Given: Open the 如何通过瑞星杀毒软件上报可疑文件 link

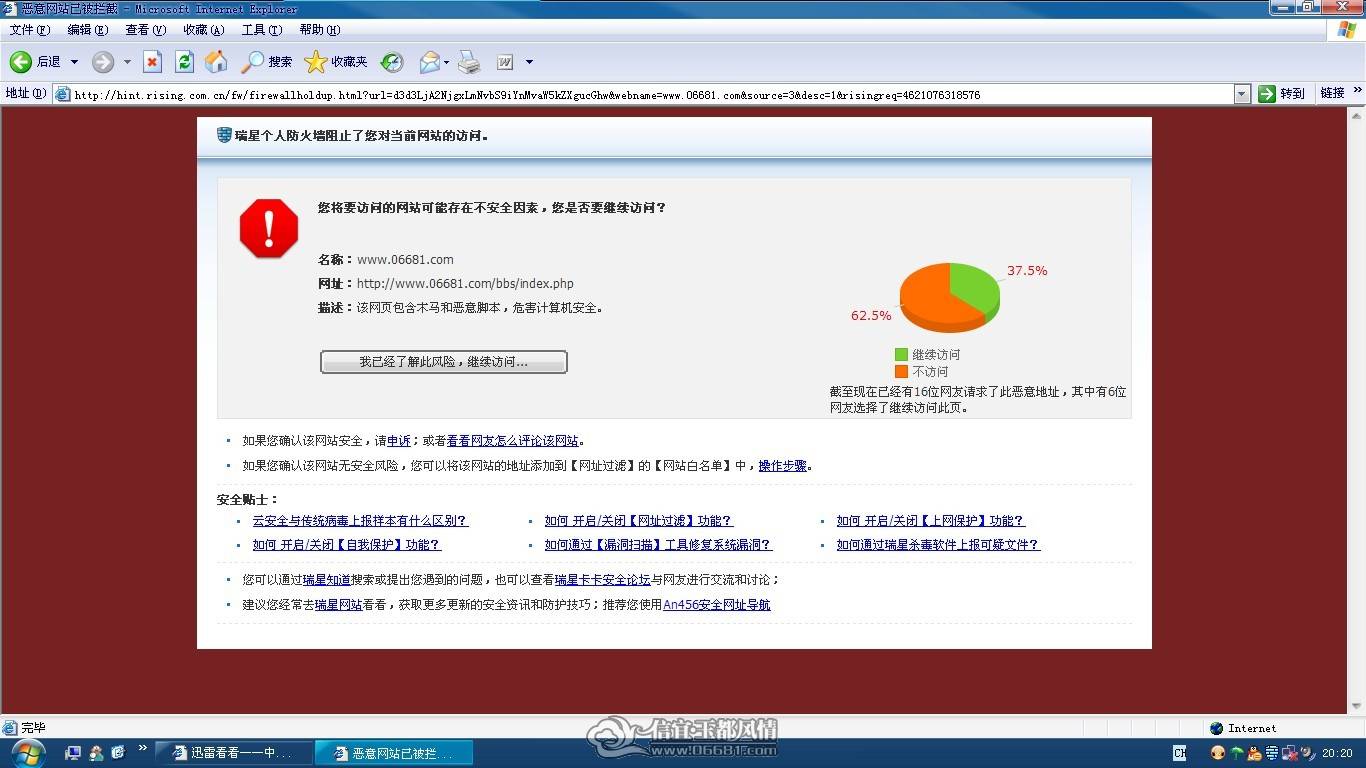Looking at the screenshot, I should click(938, 545).
